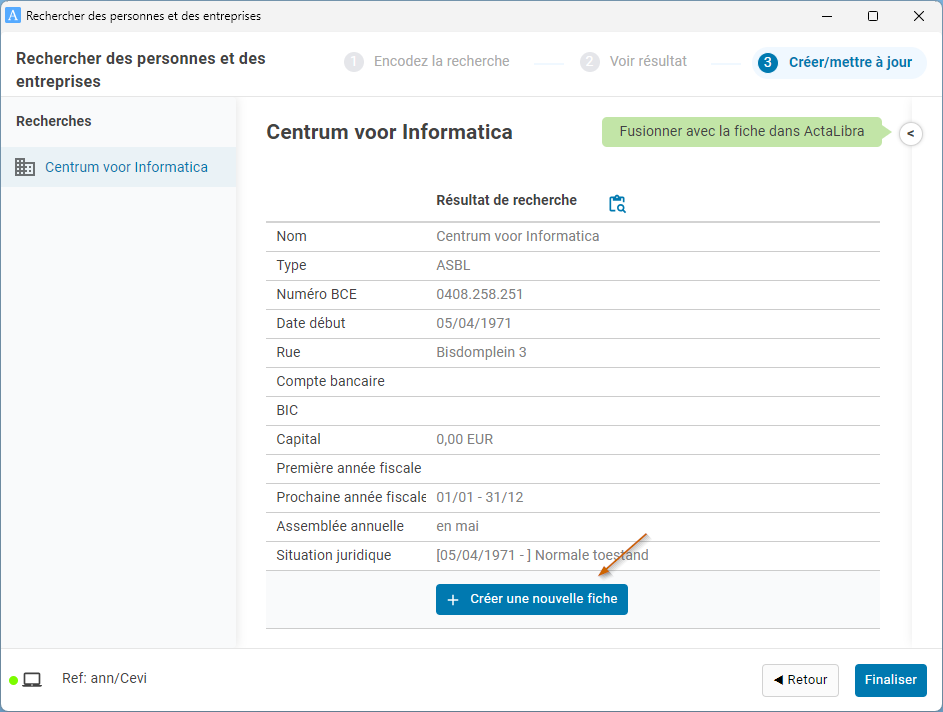Select Centrum voor Informatica in the Recherches list
Viewport: 943px width, 712px height.
(118, 167)
